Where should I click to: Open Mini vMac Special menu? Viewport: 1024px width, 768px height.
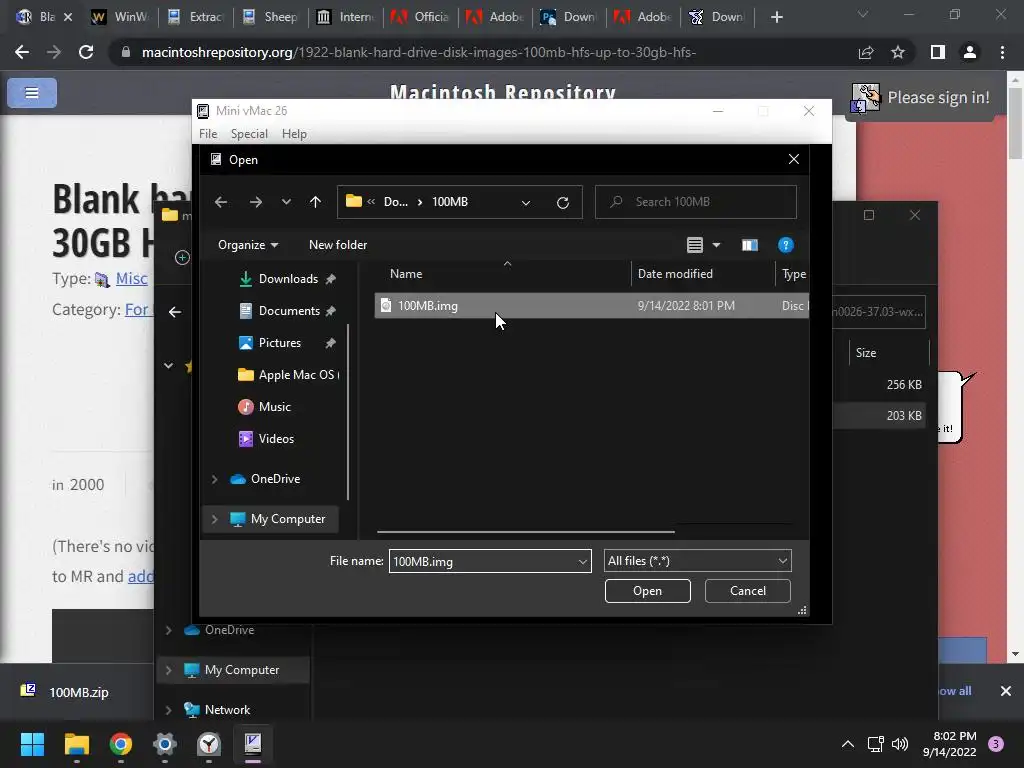tap(249, 134)
